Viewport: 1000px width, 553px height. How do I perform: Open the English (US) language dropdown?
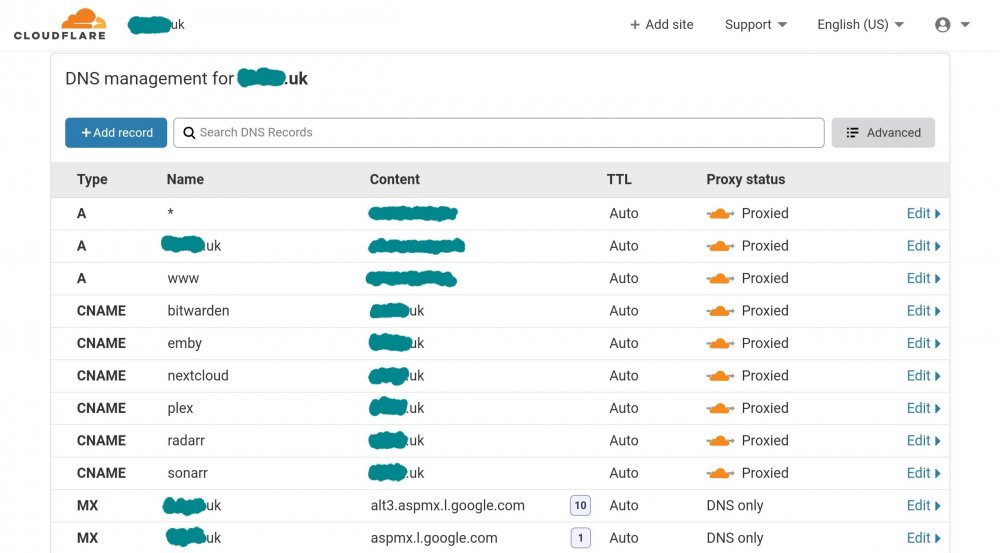pyautogui.click(x=861, y=24)
